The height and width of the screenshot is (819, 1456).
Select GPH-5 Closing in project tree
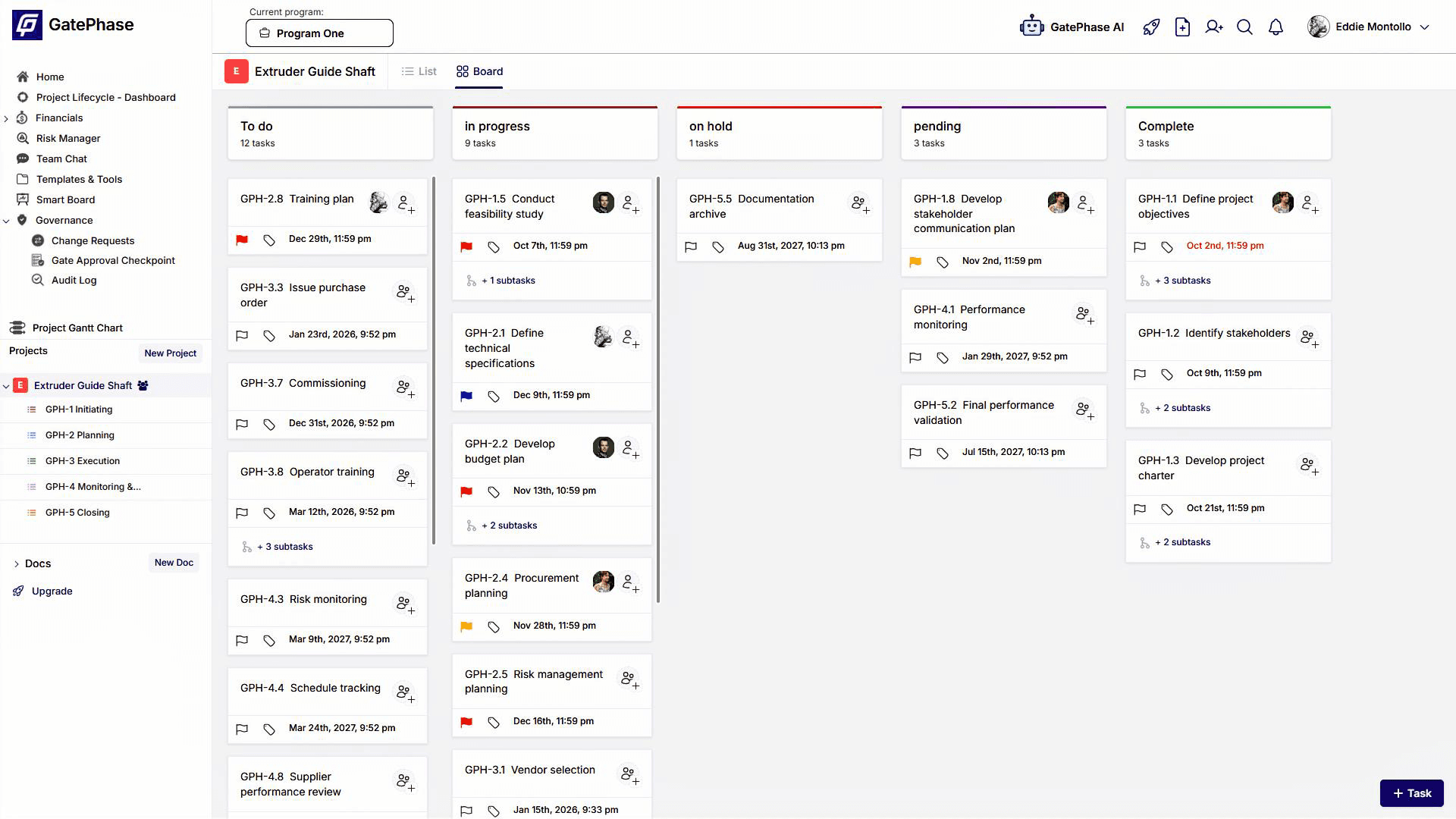[x=77, y=513]
